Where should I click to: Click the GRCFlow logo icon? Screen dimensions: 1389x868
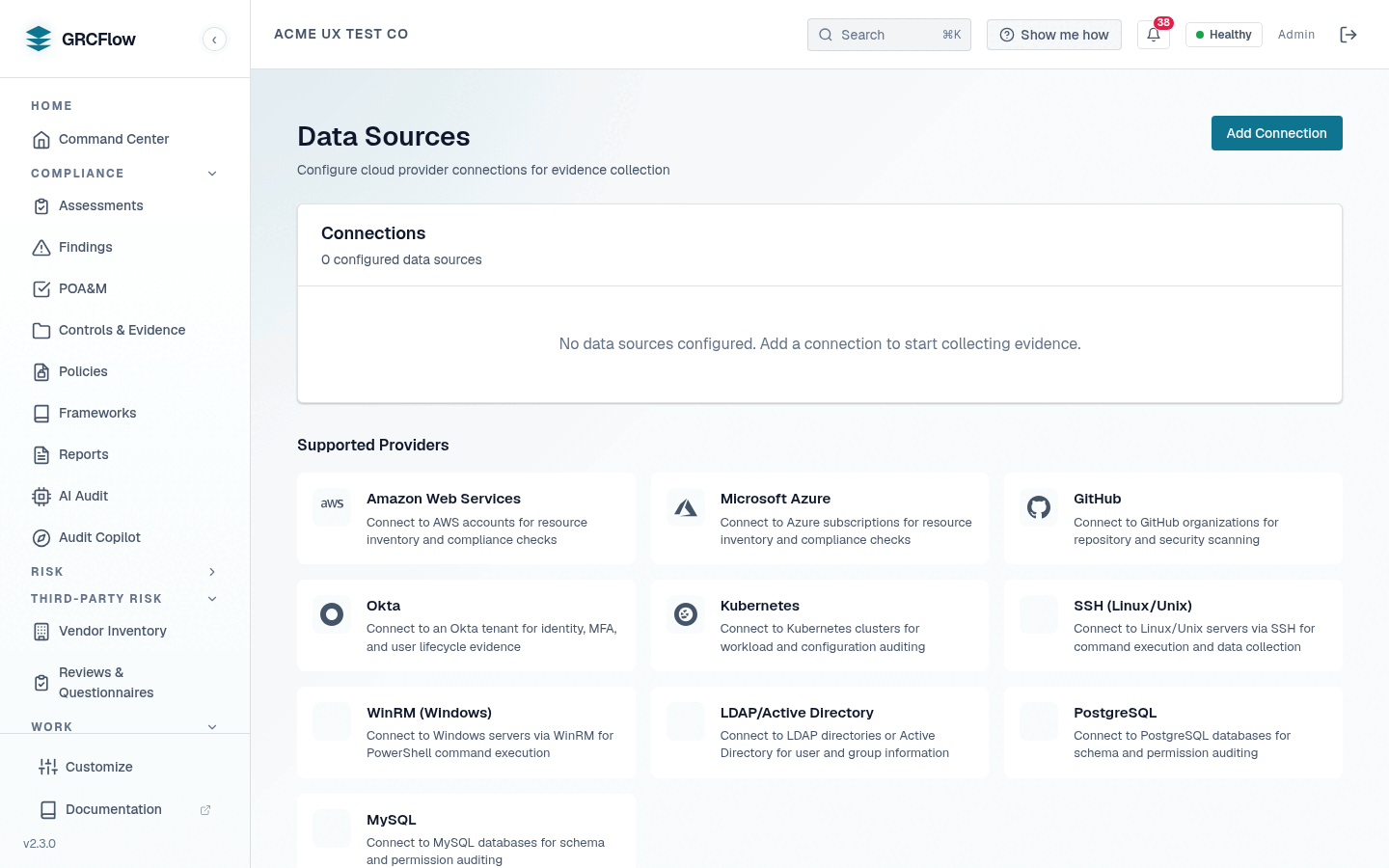[x=39, y=39]
